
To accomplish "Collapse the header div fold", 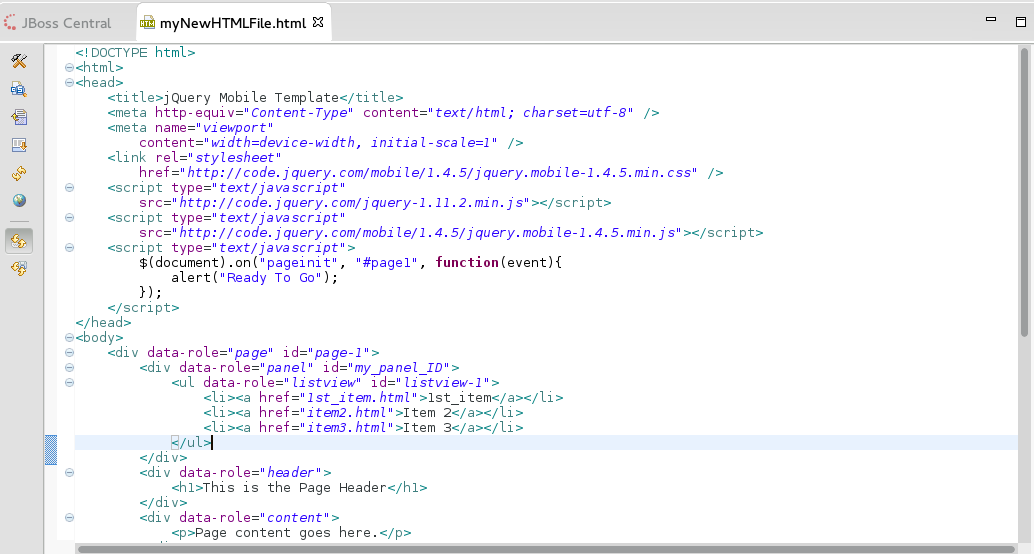I will [x=69, y=472].
